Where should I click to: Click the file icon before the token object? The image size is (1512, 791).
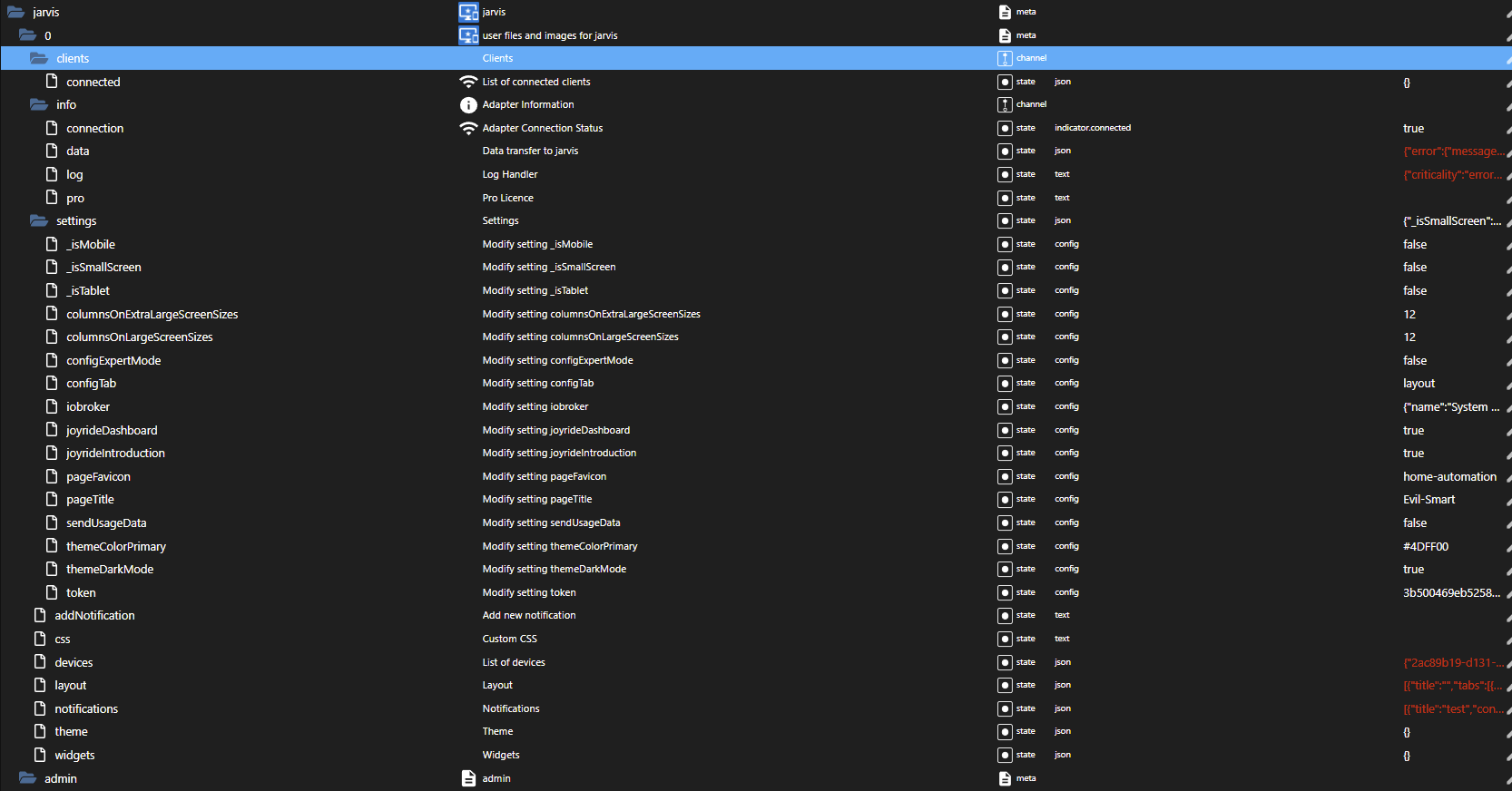point(52,592)
